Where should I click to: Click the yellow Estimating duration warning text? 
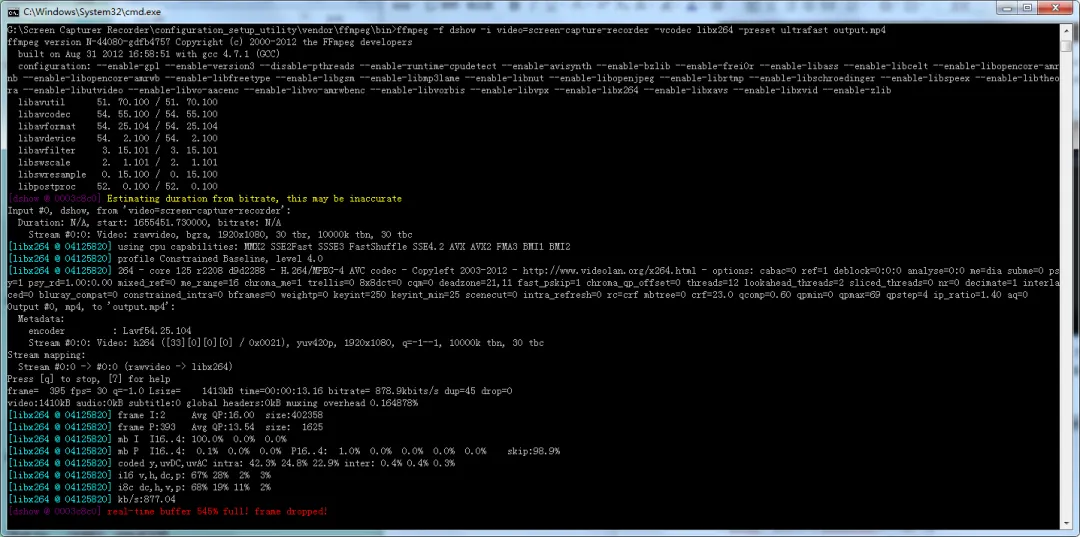[x=254, y=199]
